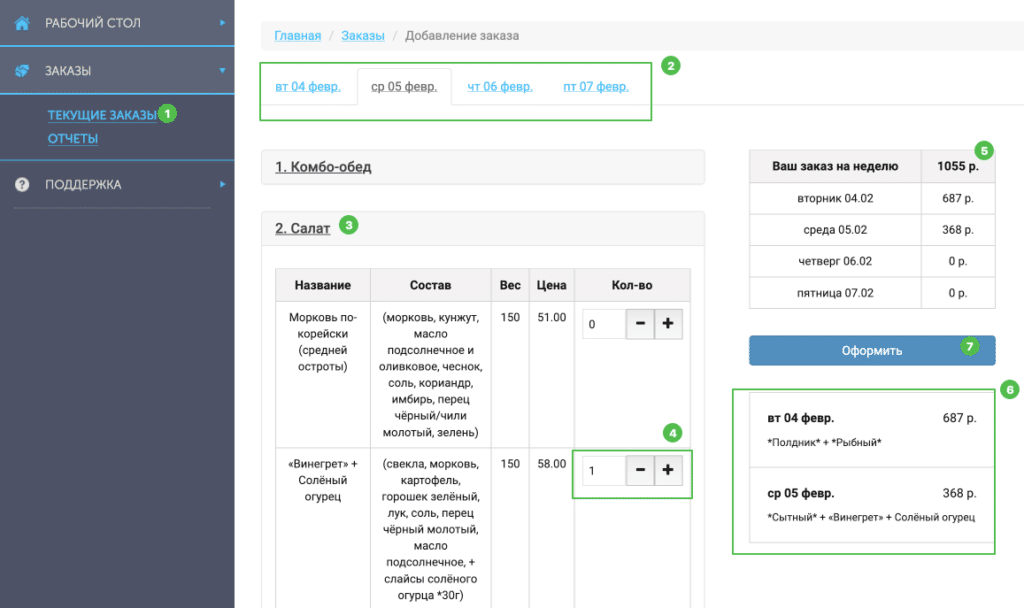Go to Главная breadcrumb link
The height and width of the screenshot is (608, 1024).
click(298, 36)
